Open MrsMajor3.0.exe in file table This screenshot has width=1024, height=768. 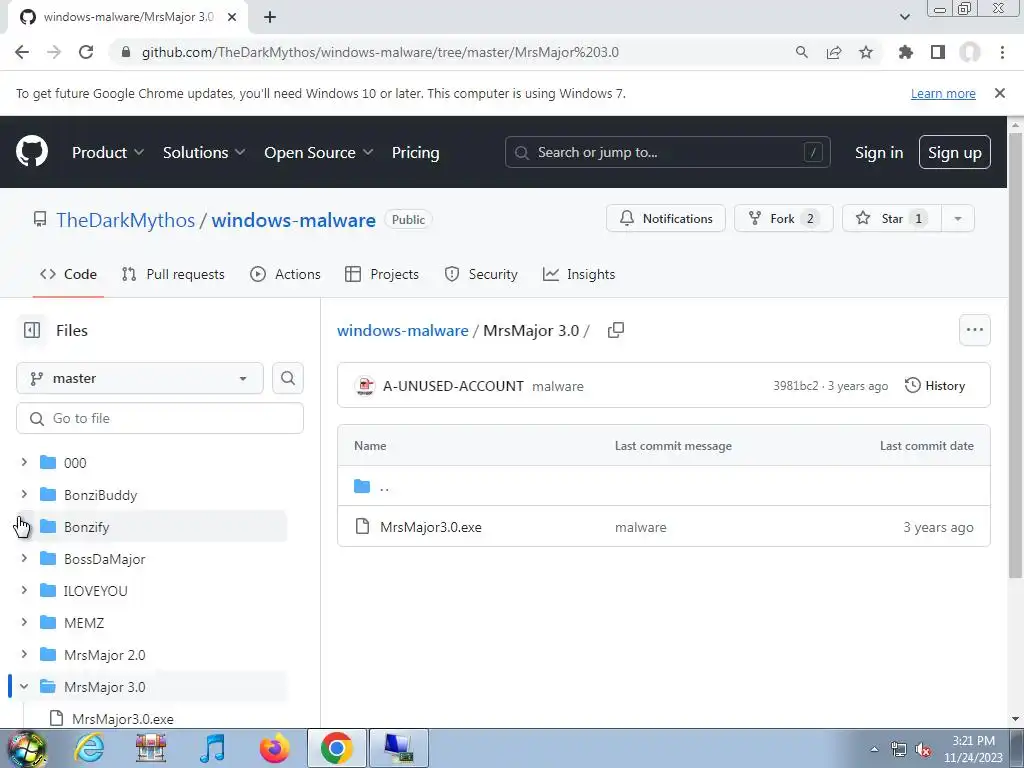(431, 527)
